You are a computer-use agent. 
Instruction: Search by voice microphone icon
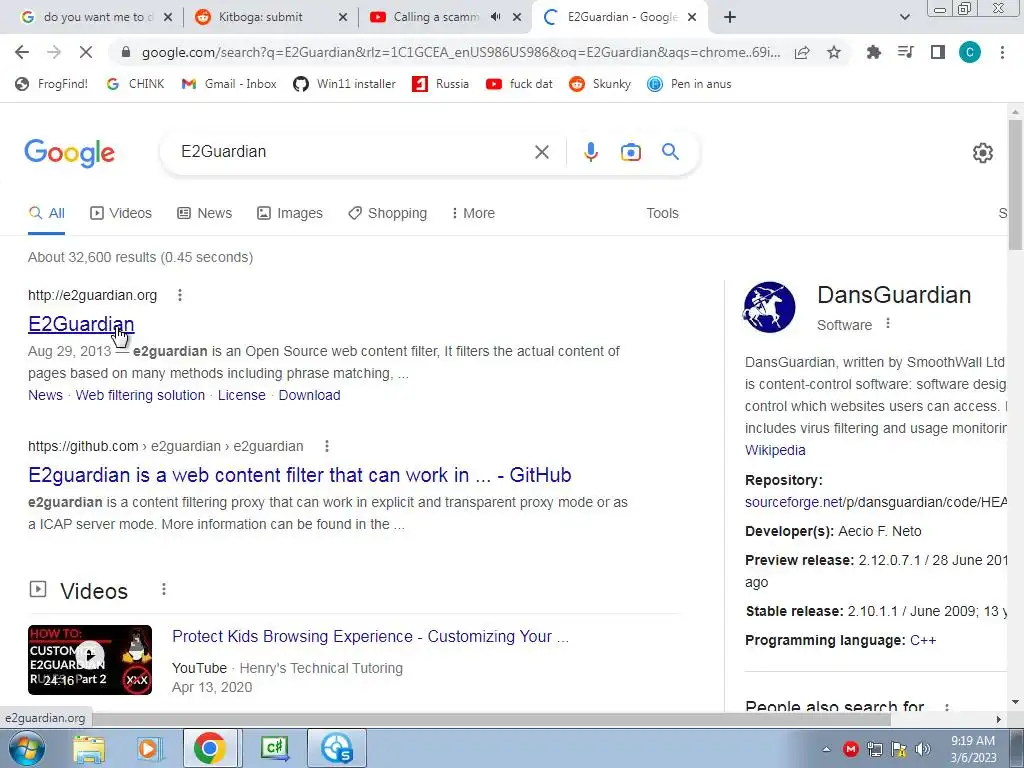coord(590,152)
